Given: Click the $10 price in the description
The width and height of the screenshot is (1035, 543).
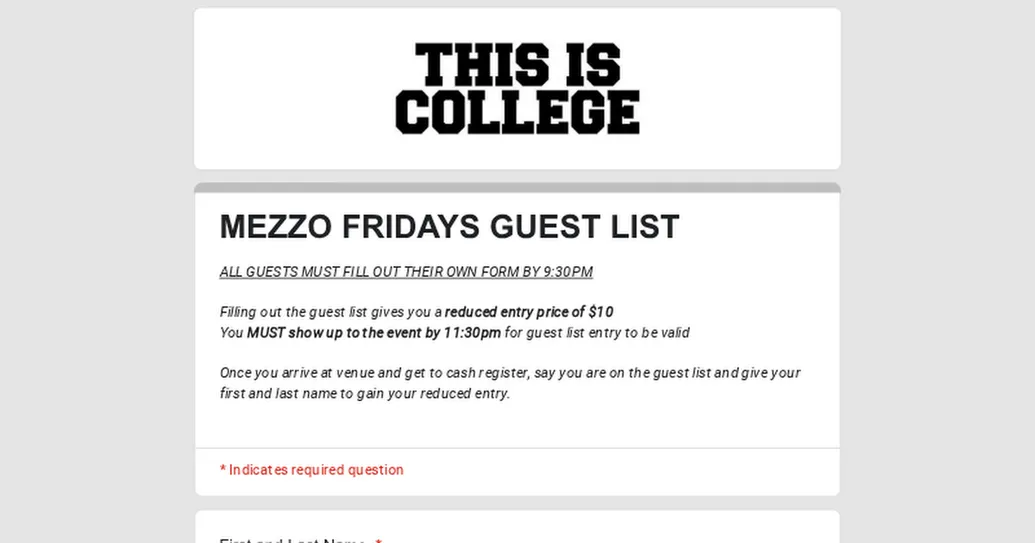Looking at the screenshot, I should tap(601, 312).
